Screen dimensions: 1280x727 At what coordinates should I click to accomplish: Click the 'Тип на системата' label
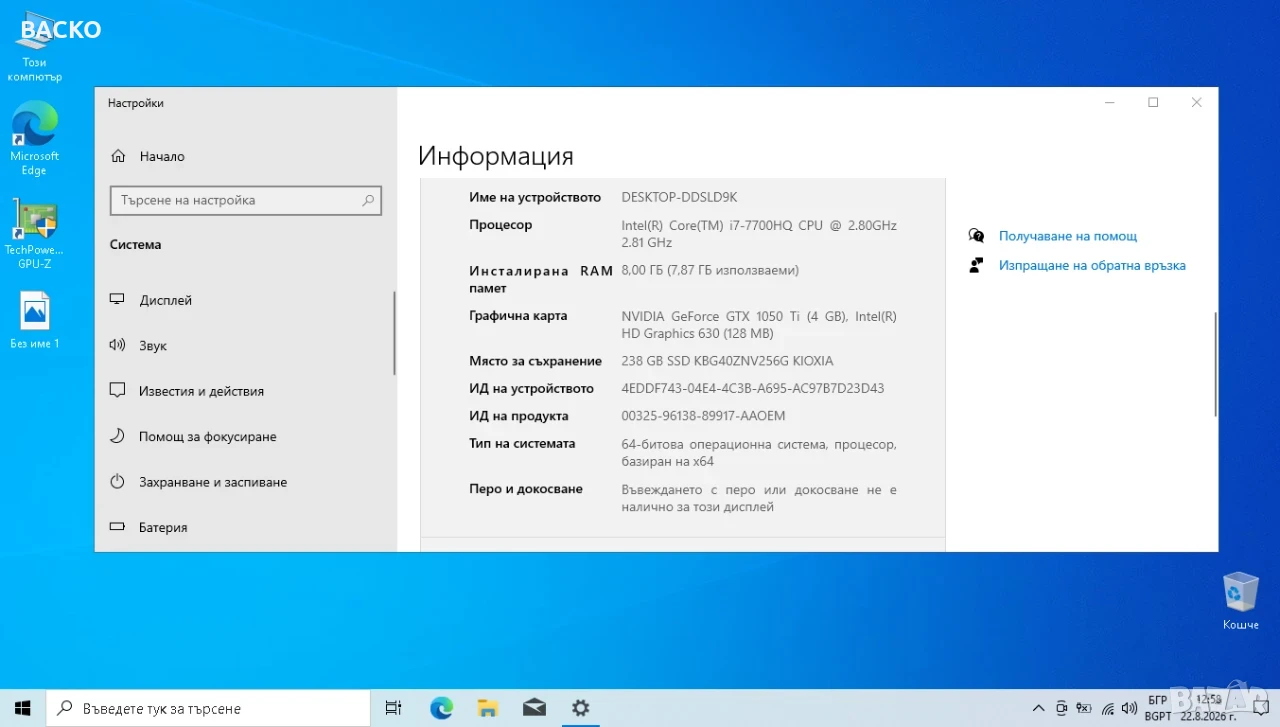point(522,443)
